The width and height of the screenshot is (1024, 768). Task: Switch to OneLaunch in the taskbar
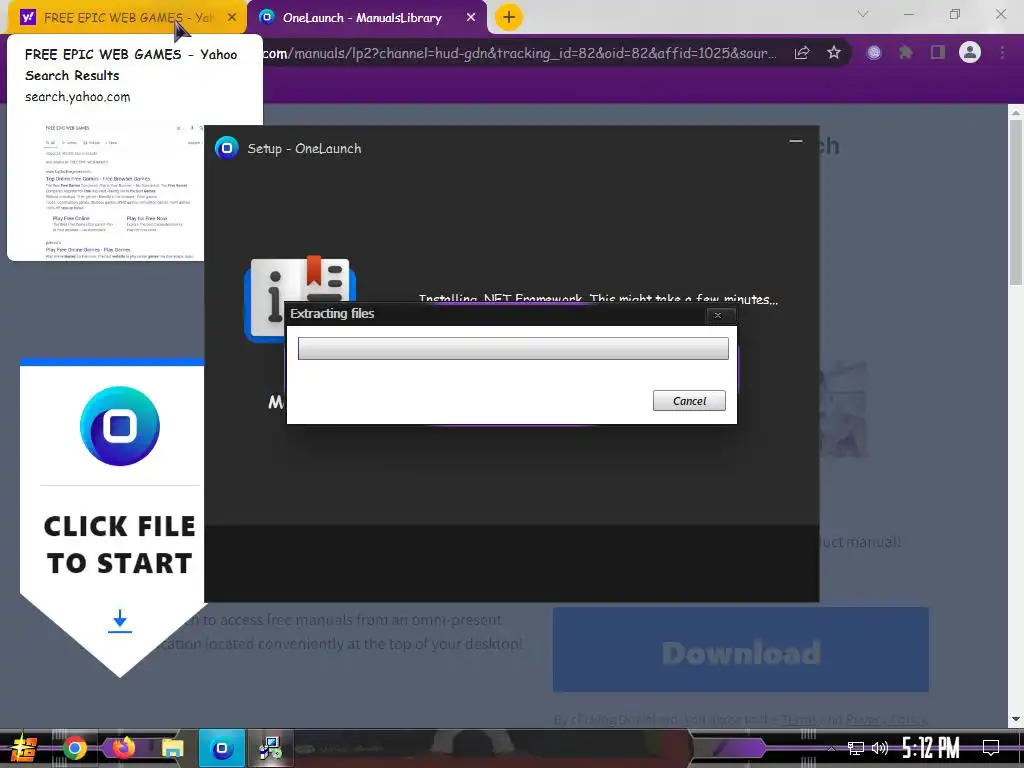click(222, 748)
